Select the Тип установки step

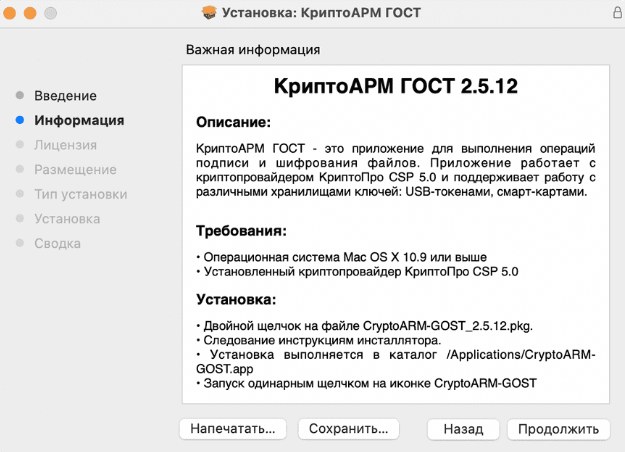click(x=81, y=195)
